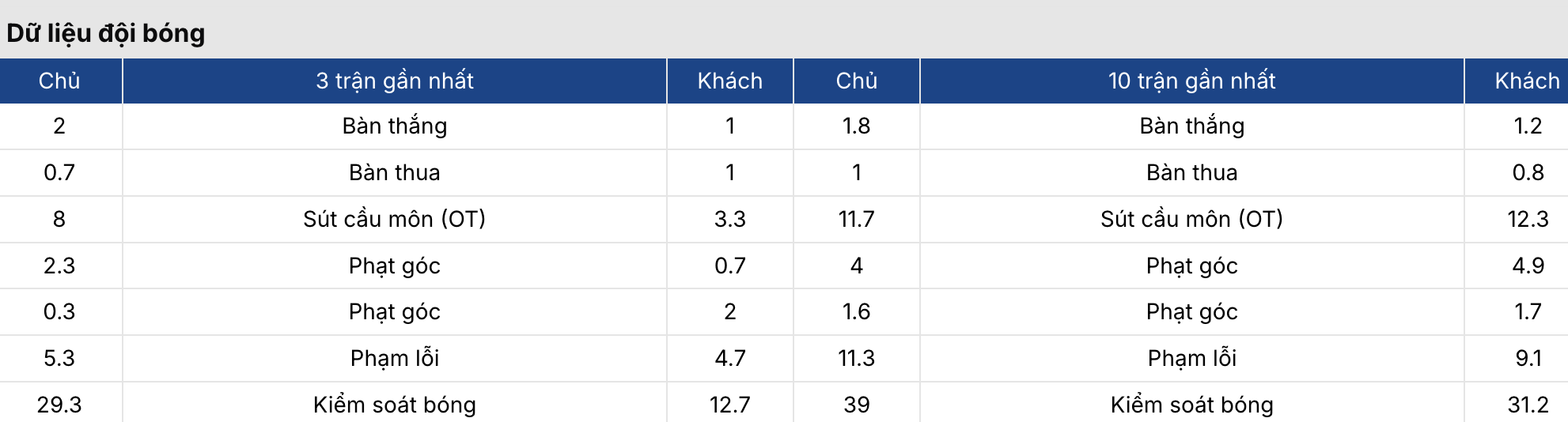The image size is (1568, 422).
Task: Click the home value 29.3 for ball possession
Action: (59, 405)
